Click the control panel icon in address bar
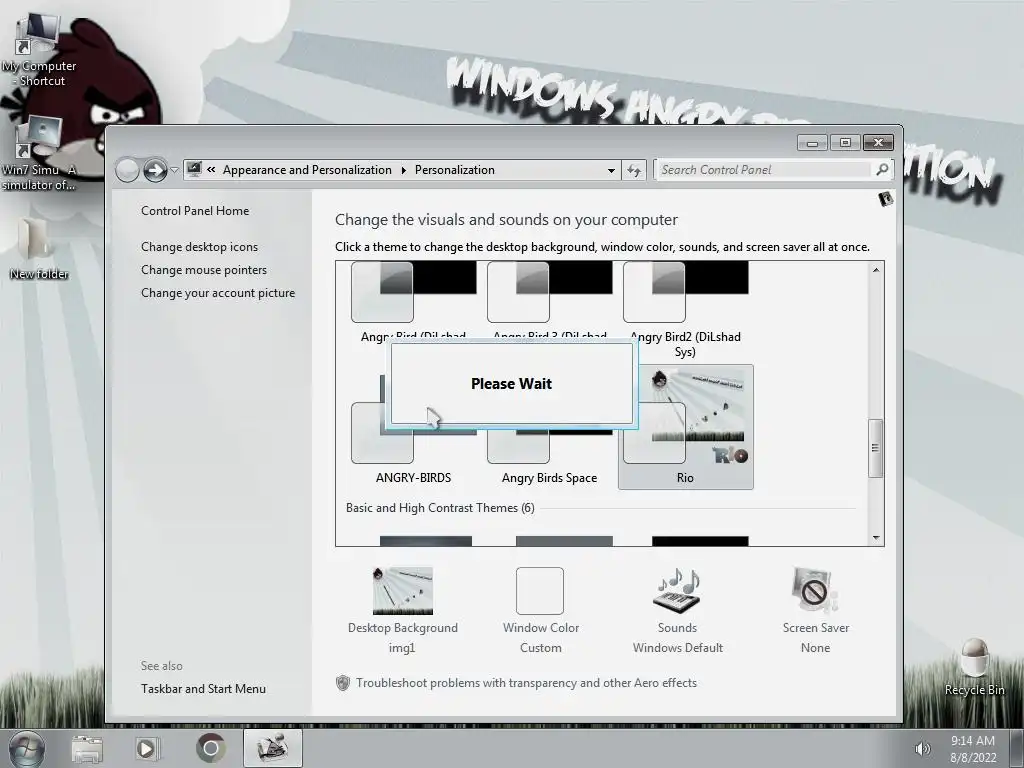The width and height of the screenshot is (1024, 768). 194,170
